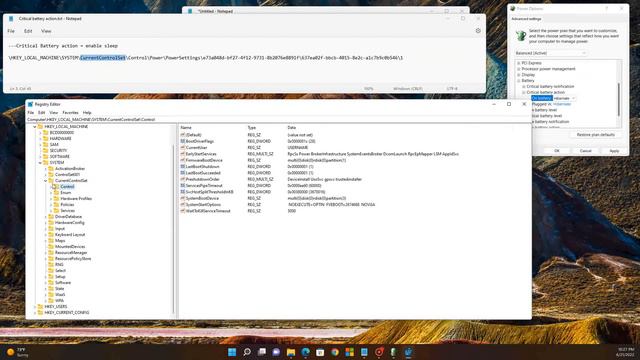640x360 pixels.
Task: Expand PCI Express in Power Options
Action: pos(519,63)
